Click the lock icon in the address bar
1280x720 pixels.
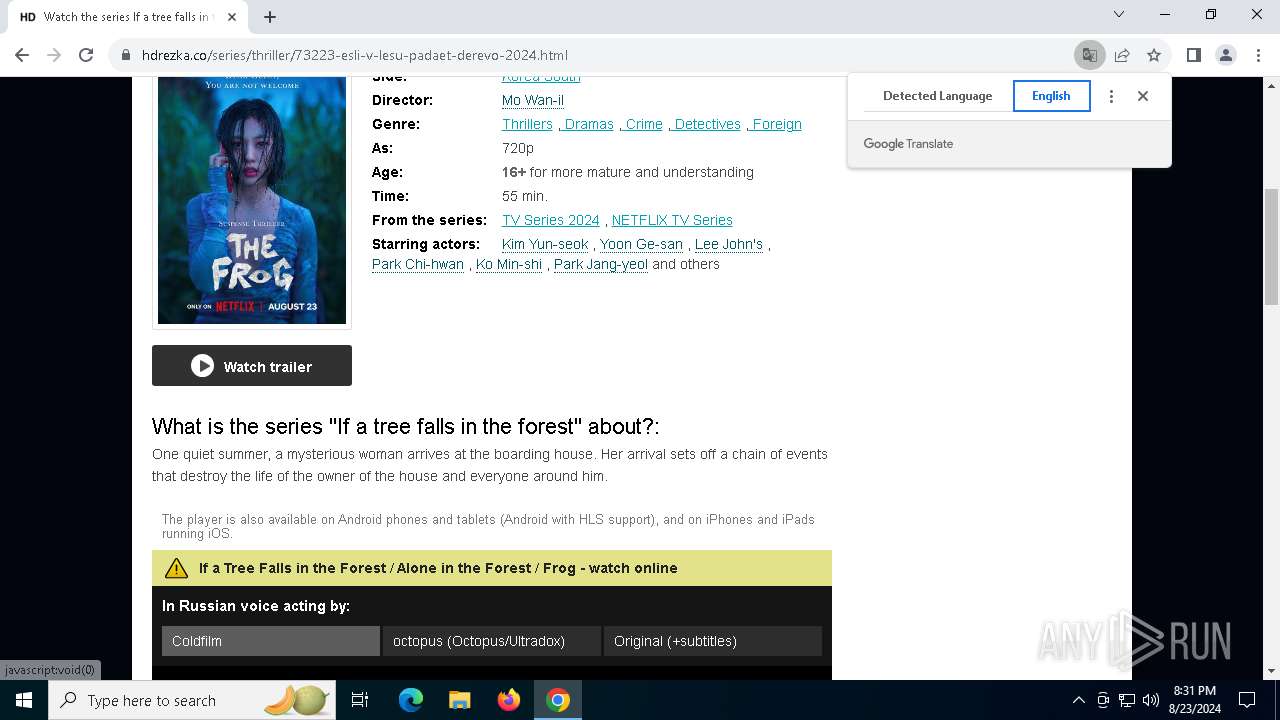[x=126, y=56]
